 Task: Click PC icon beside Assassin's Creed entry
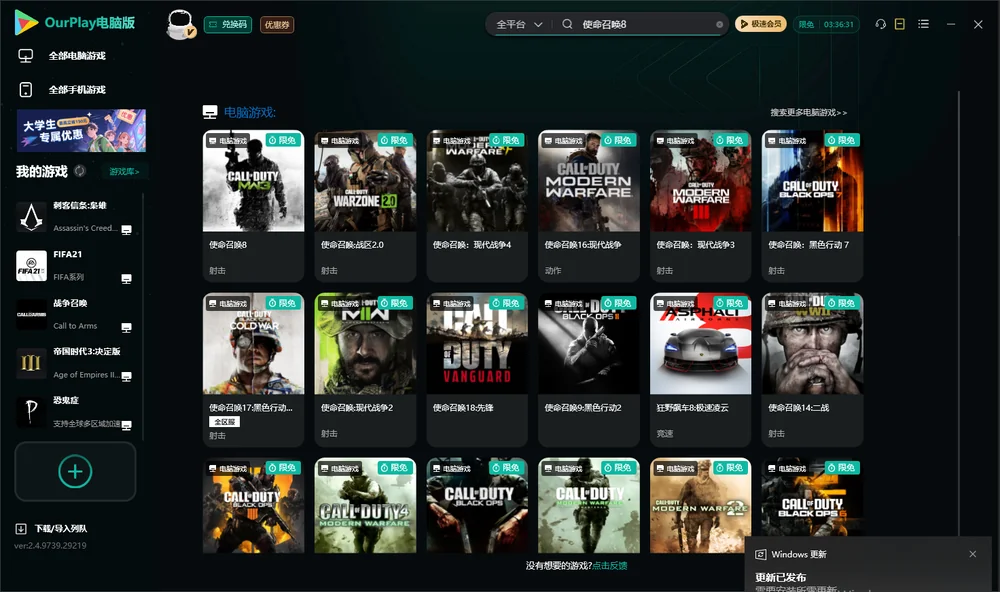click(126, 230)
